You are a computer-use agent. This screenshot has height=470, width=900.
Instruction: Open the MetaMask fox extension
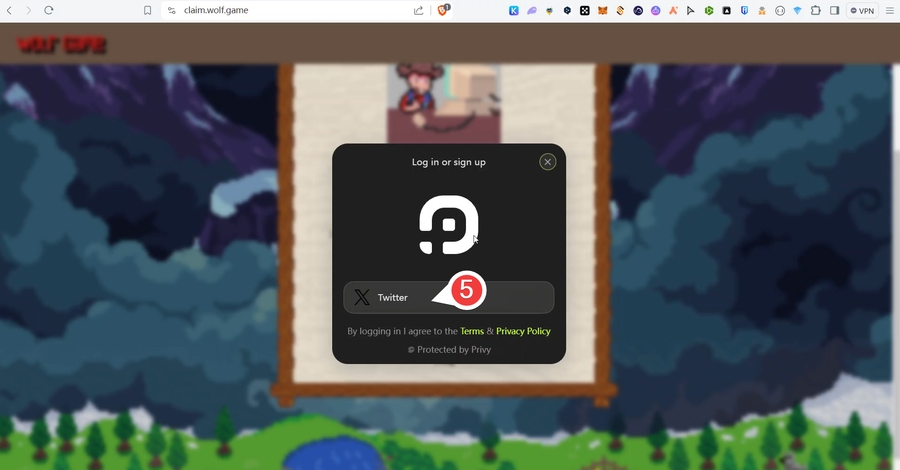601,10
